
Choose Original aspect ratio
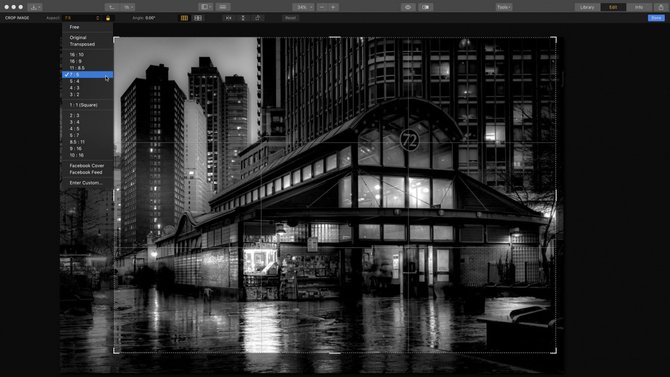(x=88, y=38)
